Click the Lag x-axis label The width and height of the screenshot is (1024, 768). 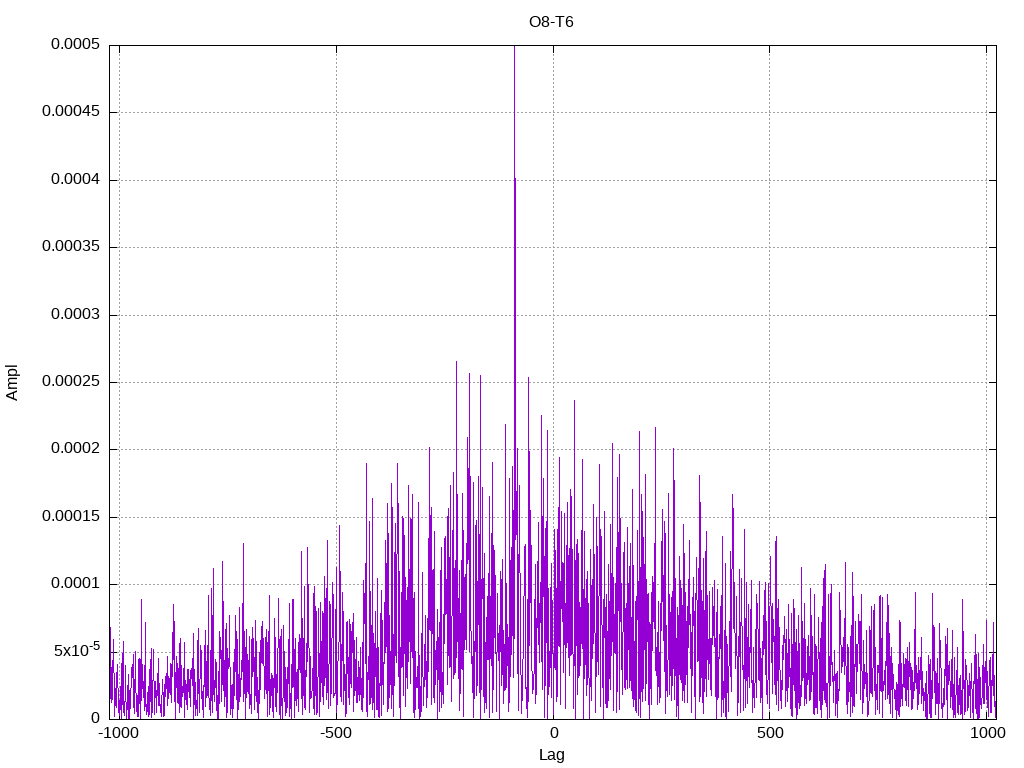(x=551, y=755)
